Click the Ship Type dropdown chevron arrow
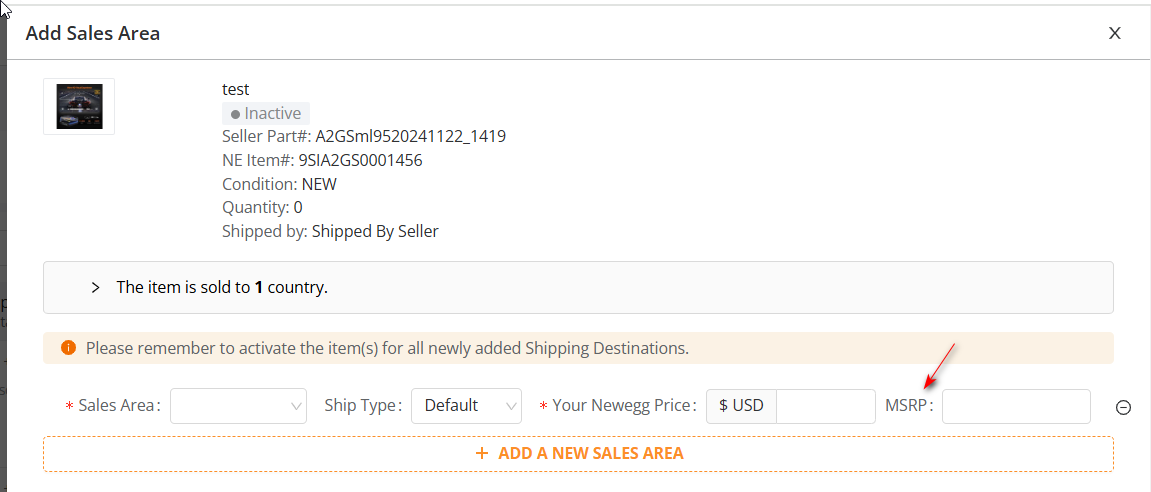 pyautogui.click(x=512, y=406)
